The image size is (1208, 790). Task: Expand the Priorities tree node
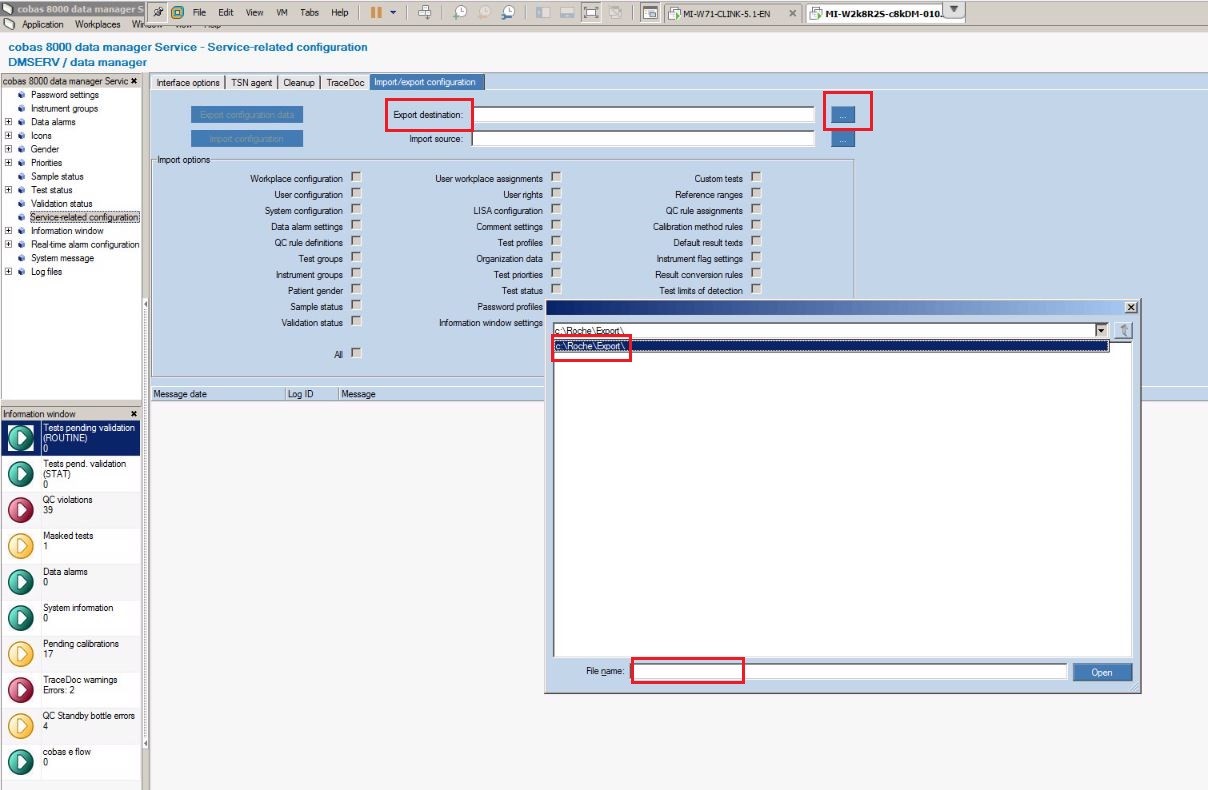pos(9,163)
